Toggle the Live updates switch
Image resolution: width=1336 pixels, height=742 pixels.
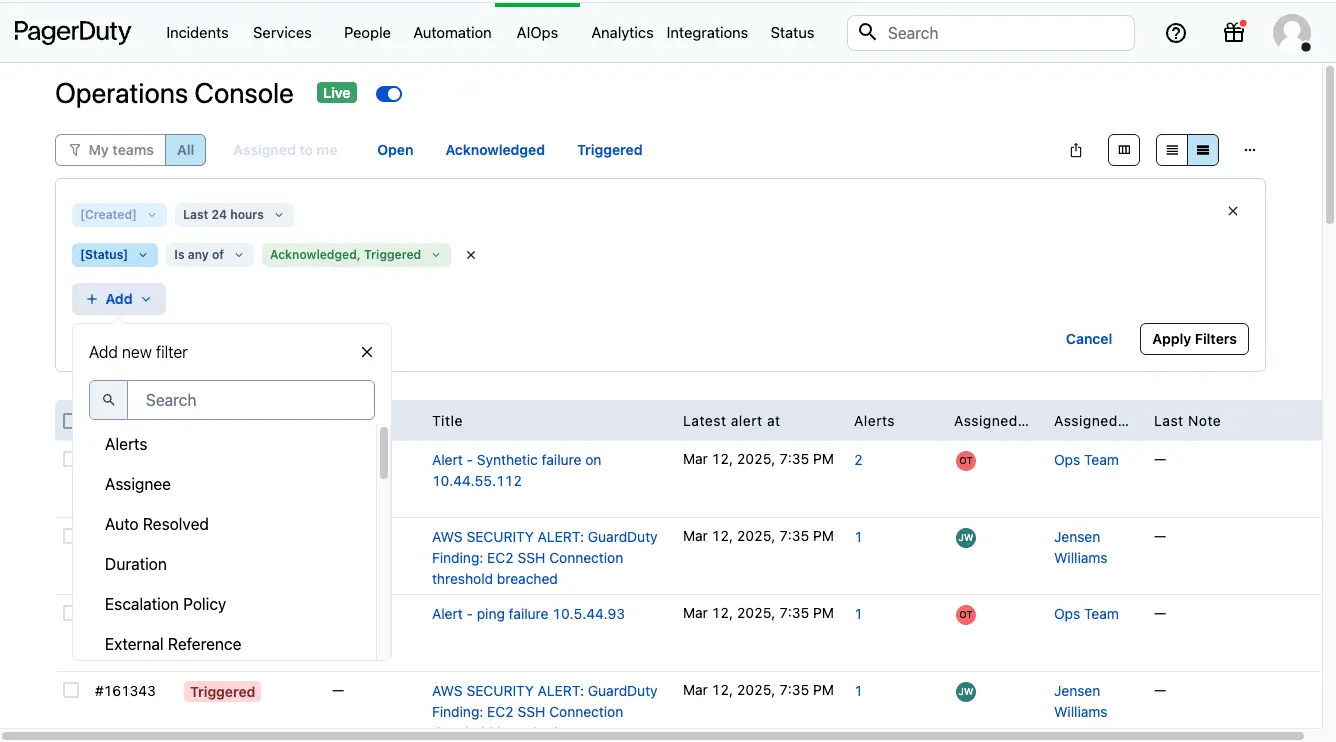click(x=389, y=94)
